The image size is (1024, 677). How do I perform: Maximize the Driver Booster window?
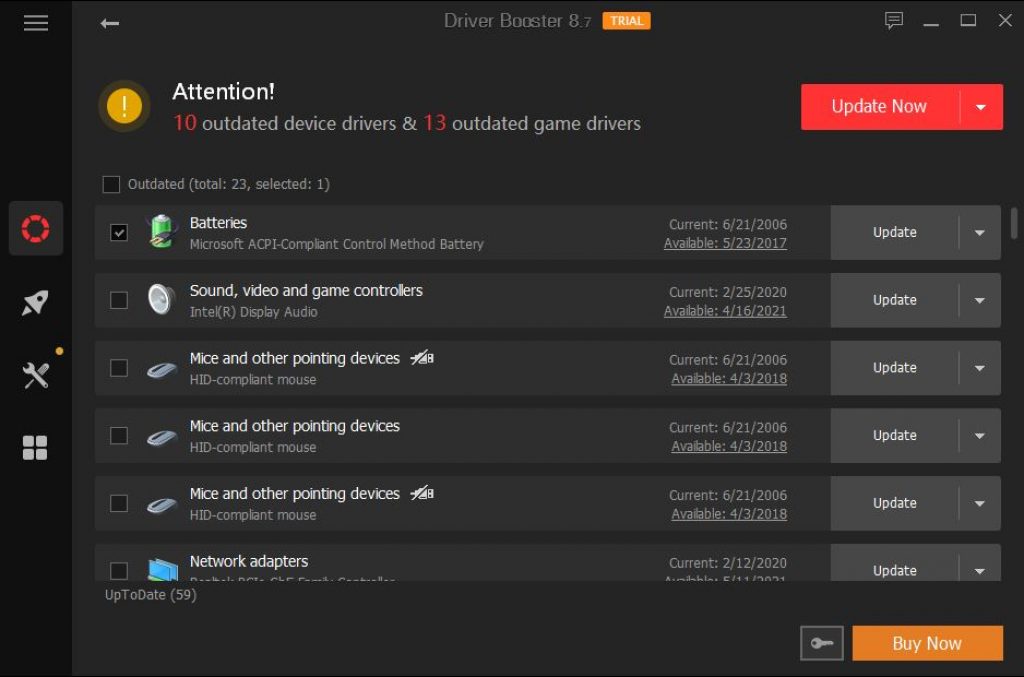click(x=968, y=21)
